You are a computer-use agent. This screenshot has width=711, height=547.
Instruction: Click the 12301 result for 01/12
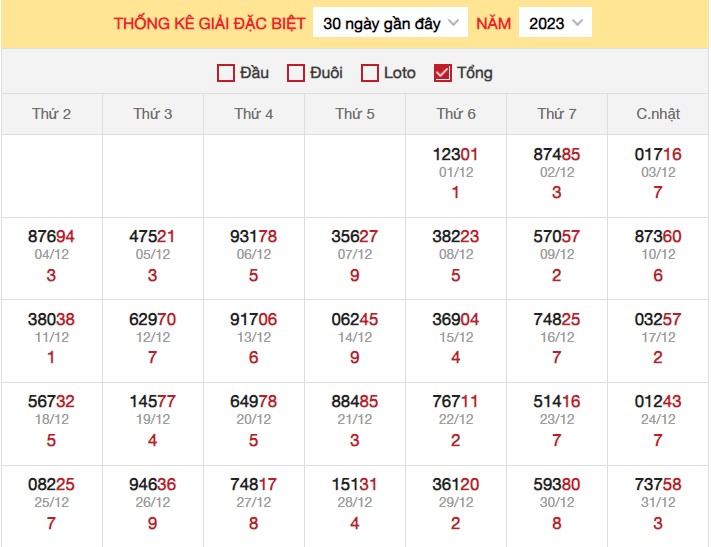pyautogui.click(x=456, y=155)
